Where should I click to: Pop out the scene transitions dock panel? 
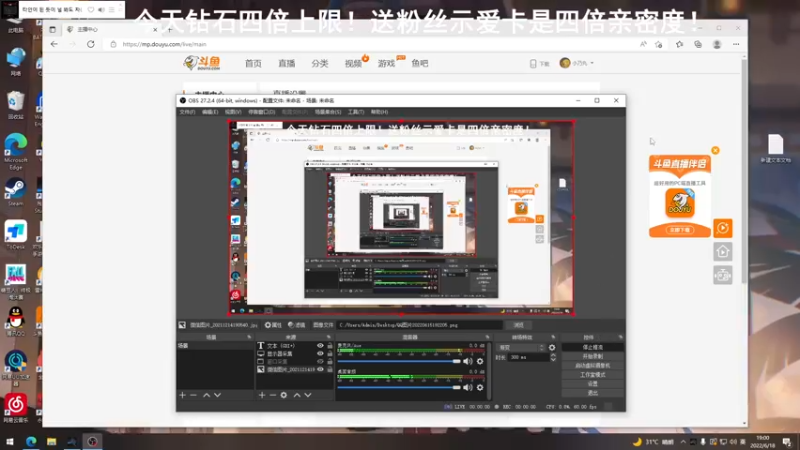point(553,337)
